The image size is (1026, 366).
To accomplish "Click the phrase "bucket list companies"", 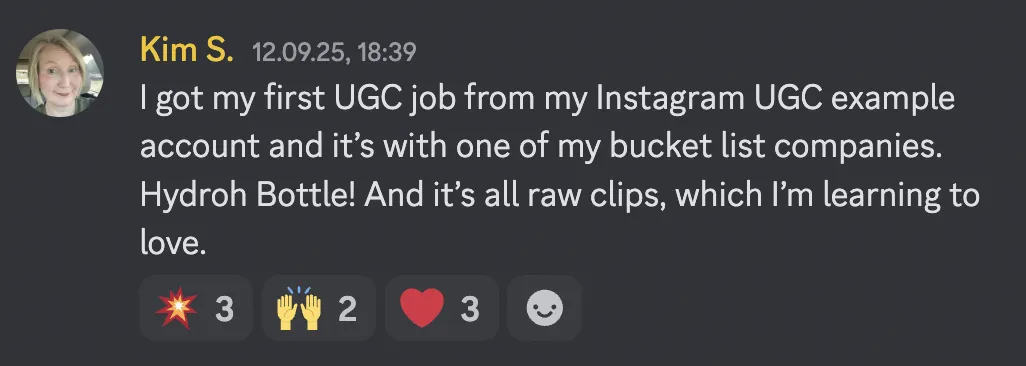I will [x=775, y=149].
